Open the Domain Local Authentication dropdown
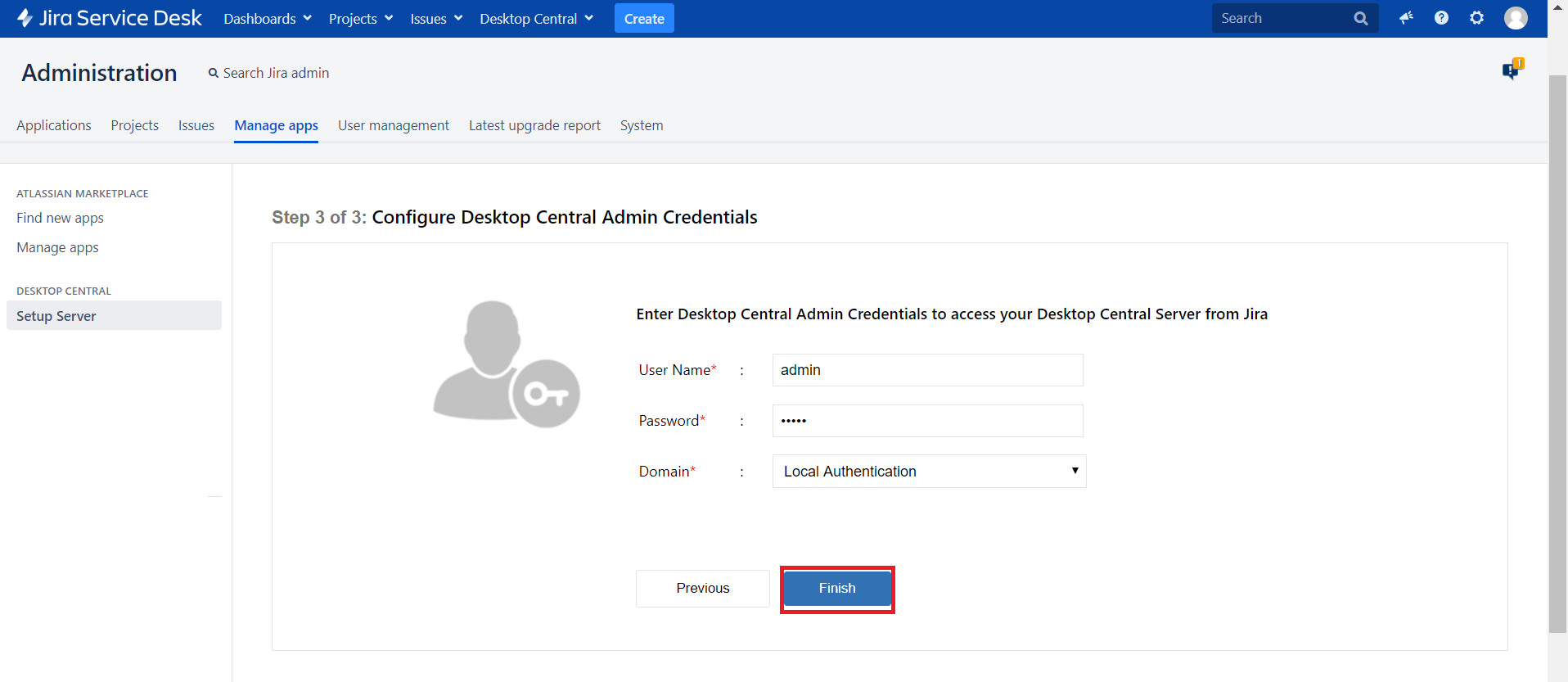This screenshot has height=682, width=1568. tap(929, 472)
